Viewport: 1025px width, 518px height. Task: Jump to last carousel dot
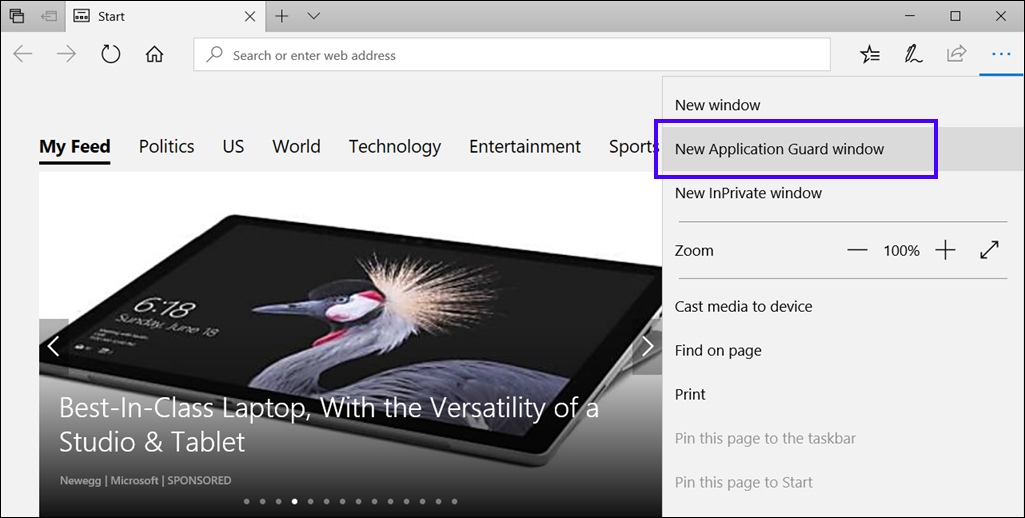pyautogui.click(x=454, y=502)
